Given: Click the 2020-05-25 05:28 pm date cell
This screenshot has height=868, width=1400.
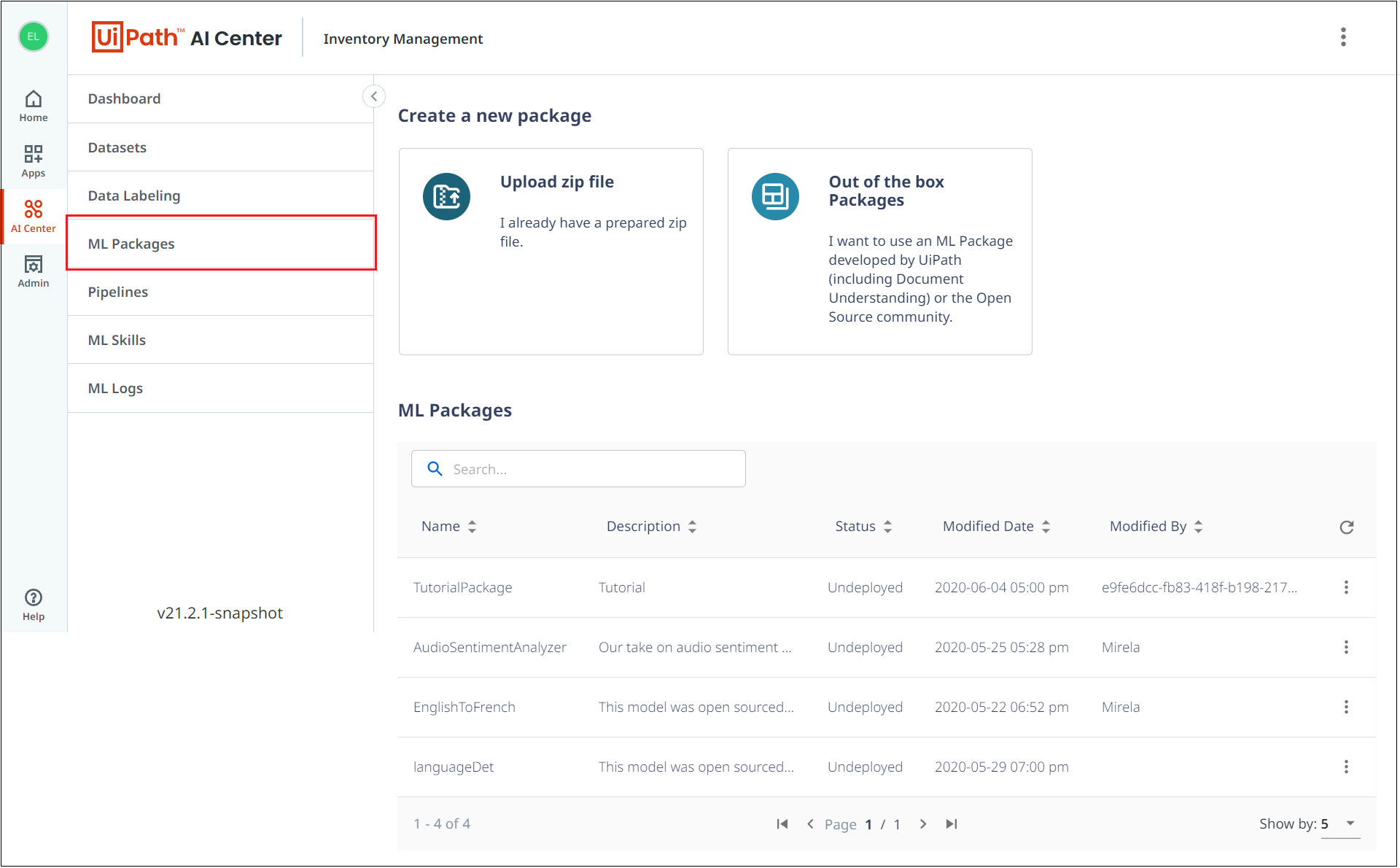Looking at the screenshot, I should pos(1001,648).
